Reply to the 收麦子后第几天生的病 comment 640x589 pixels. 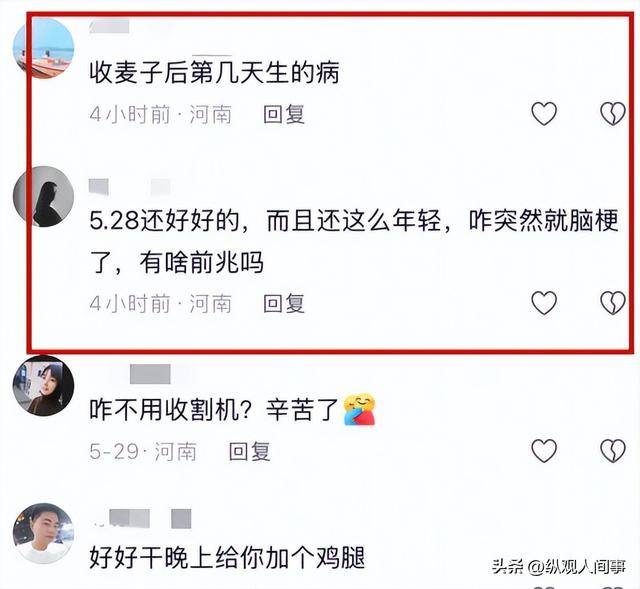[284, 114]
